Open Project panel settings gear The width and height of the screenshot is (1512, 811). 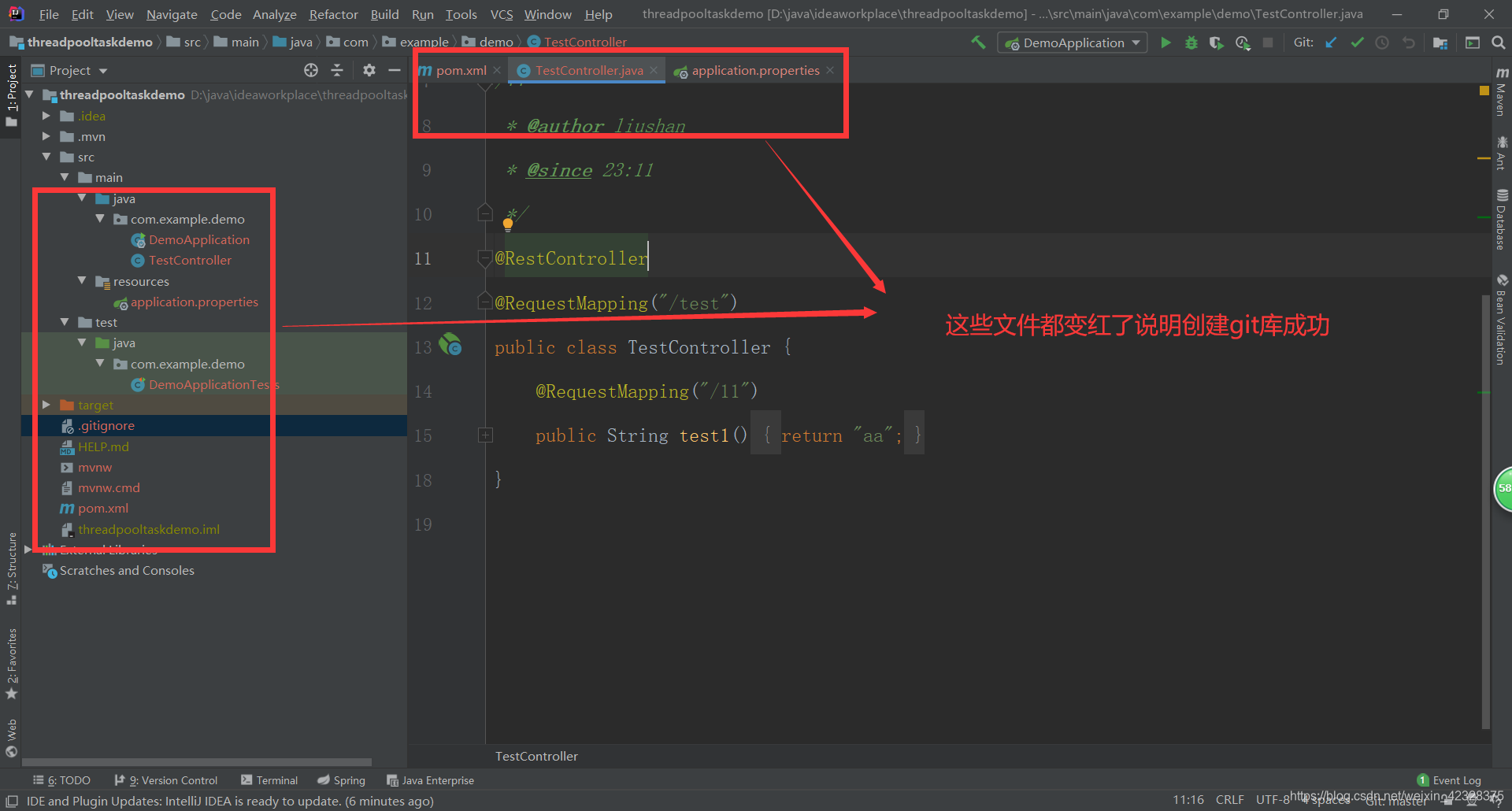369,70
